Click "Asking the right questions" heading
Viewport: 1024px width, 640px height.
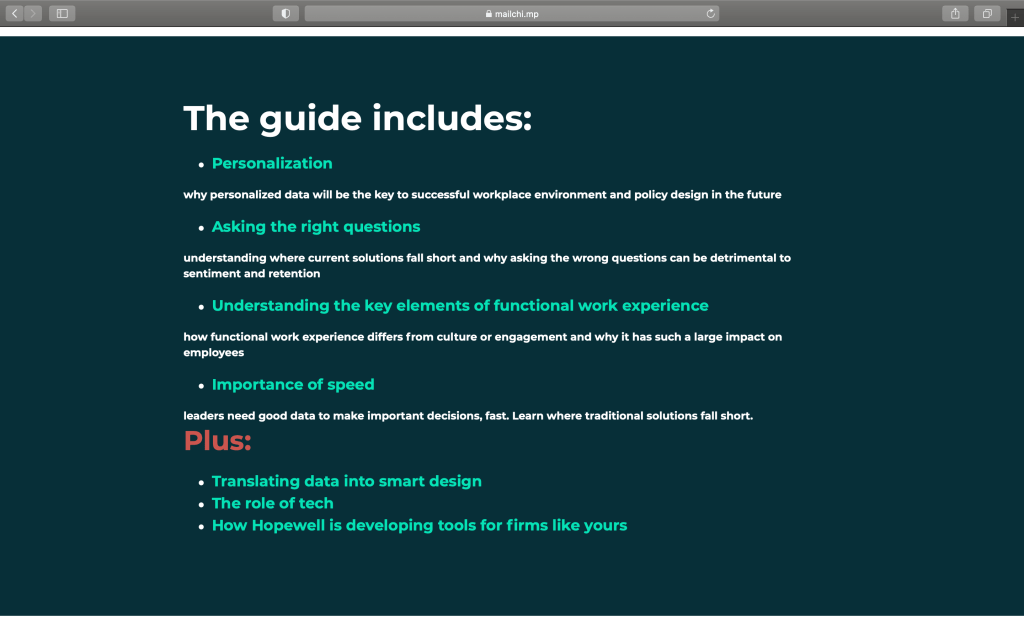pos(315,227)
